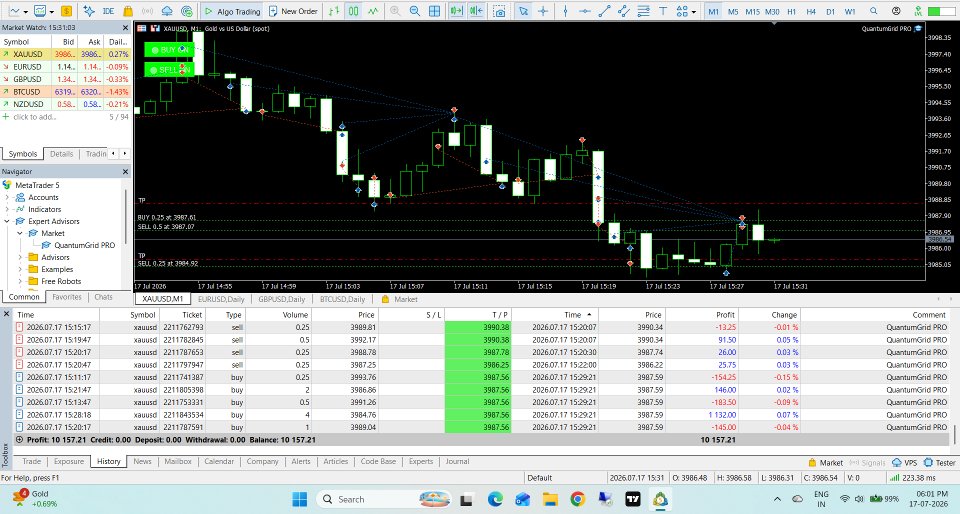Close the Market Watch panel

126,28
